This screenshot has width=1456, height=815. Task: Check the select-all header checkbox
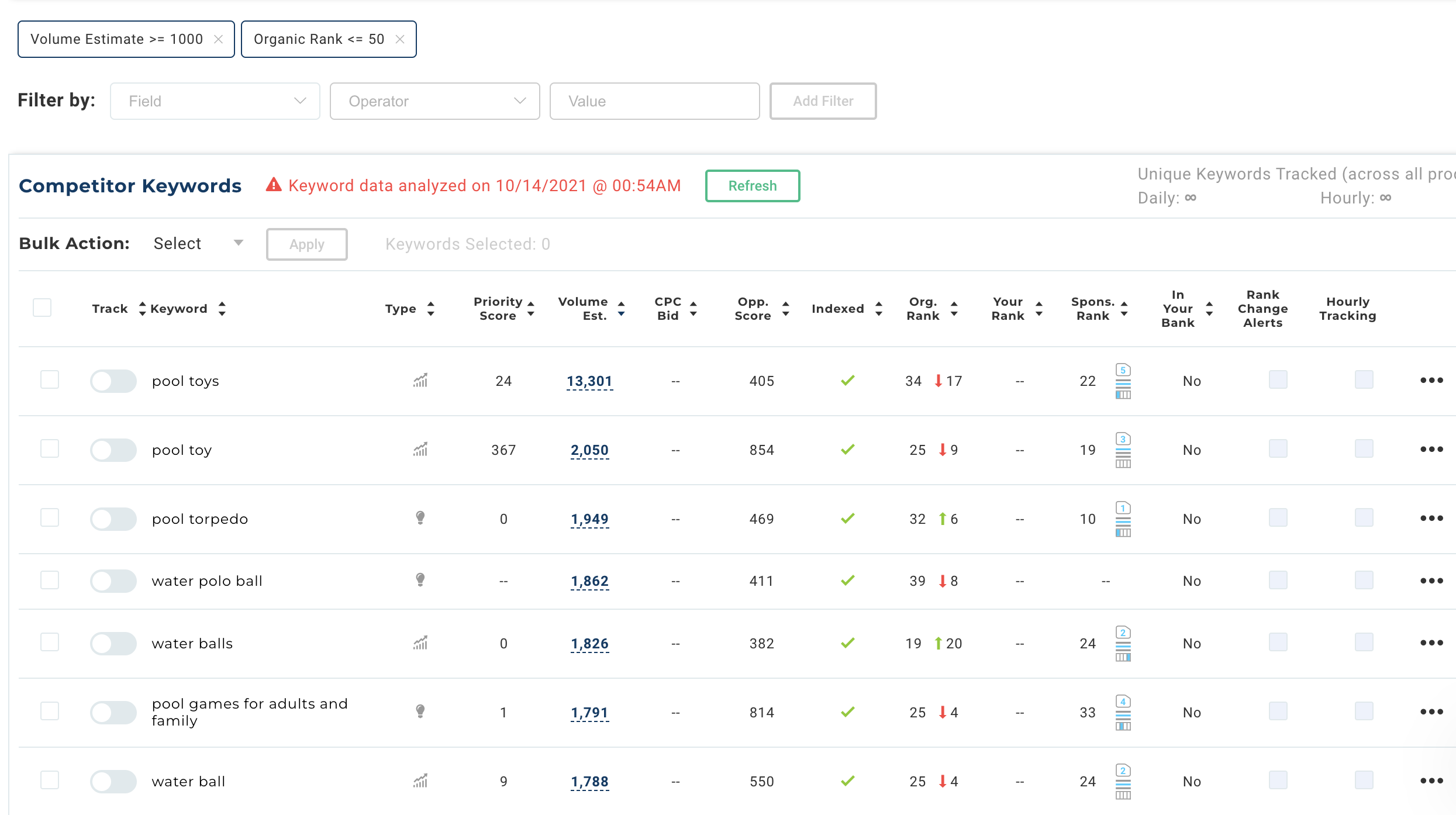click(x=42, y=308)
